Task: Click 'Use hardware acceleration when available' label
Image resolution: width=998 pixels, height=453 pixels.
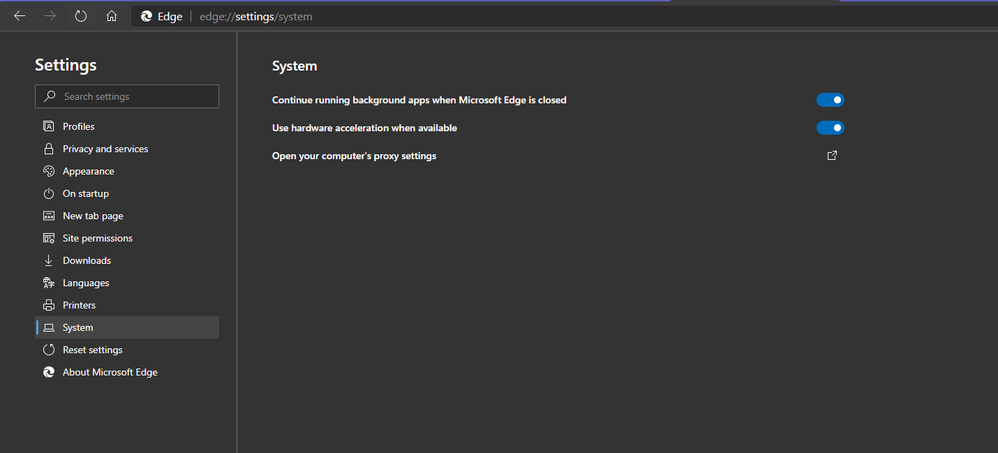Action: pyautogui.click(x=365, y=128)
